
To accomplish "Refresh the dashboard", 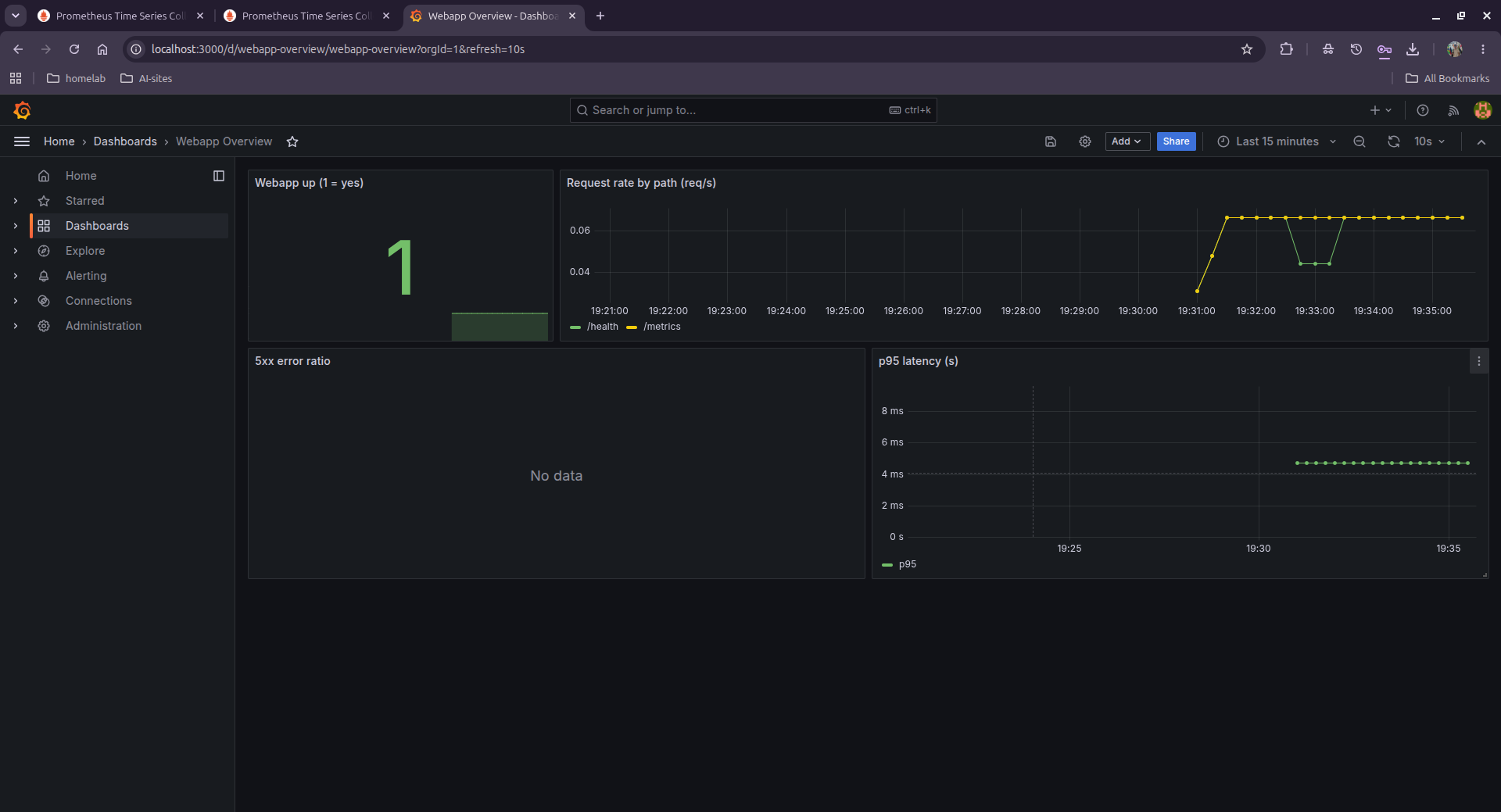I will (1394, 141).
